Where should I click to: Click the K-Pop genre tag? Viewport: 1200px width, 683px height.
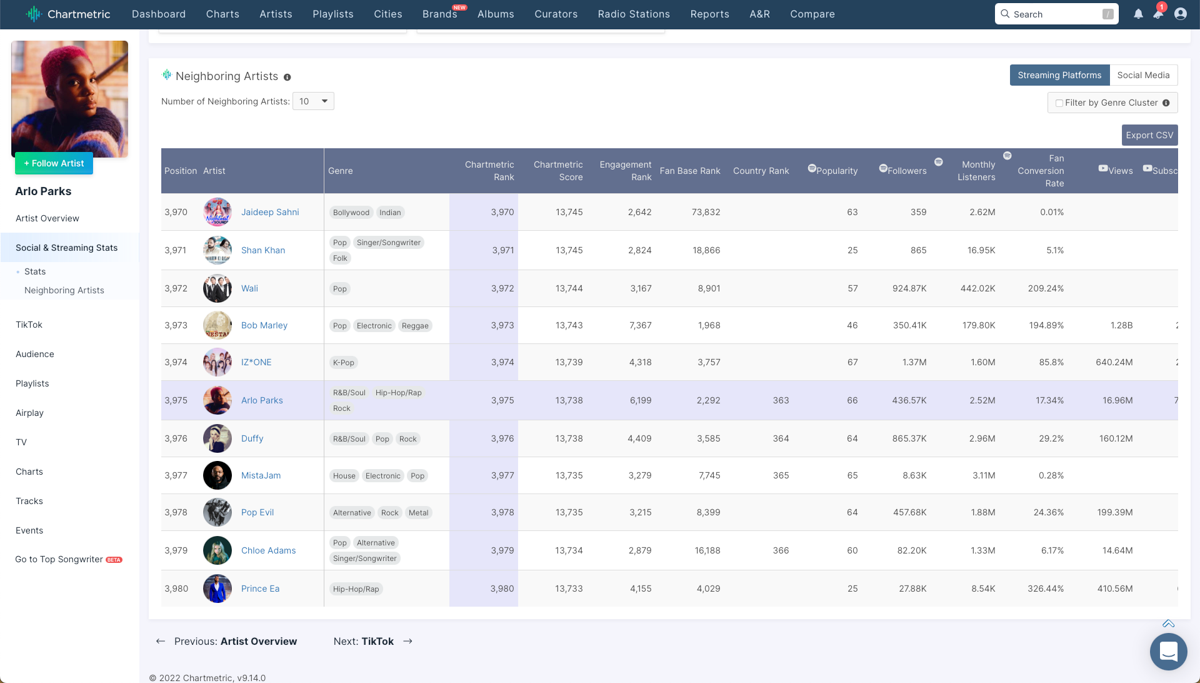344,362
